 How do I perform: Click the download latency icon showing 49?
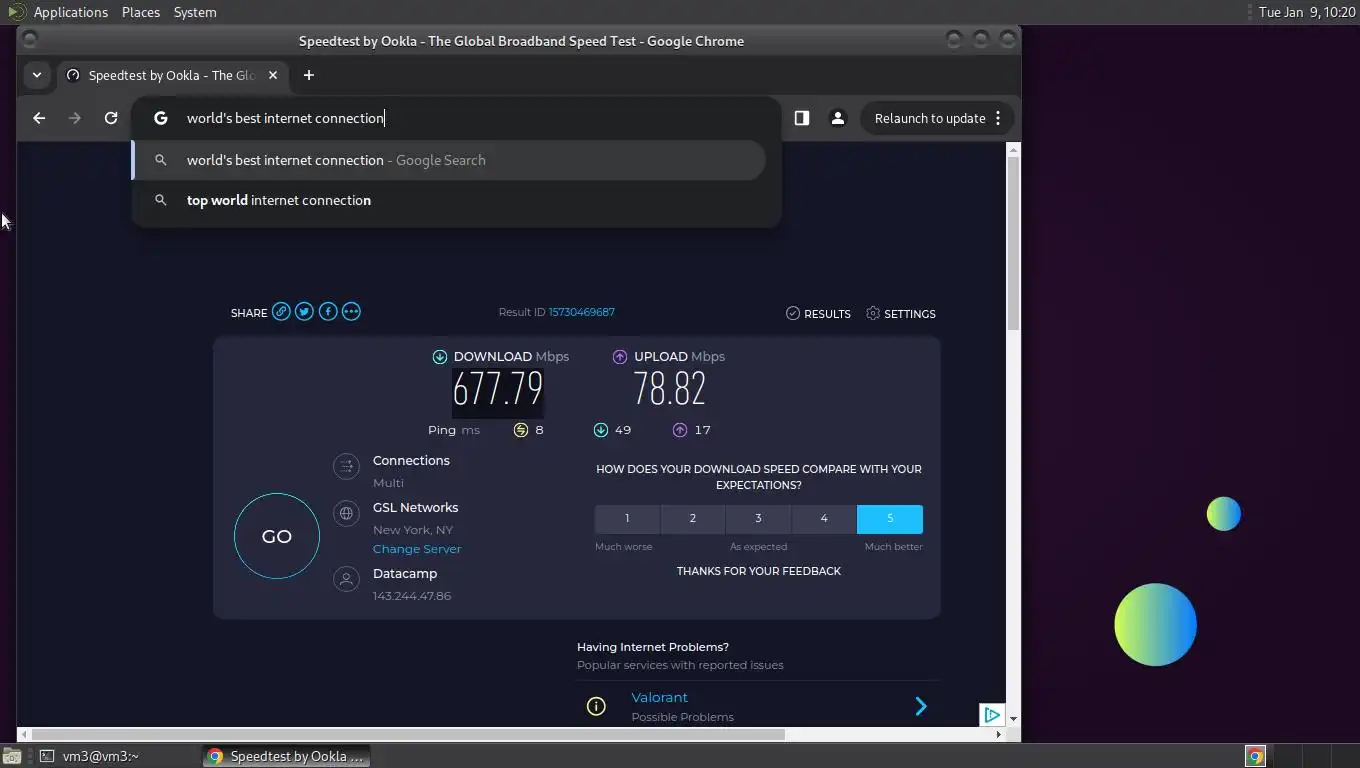pyautogui.click(x=600, y=430)
